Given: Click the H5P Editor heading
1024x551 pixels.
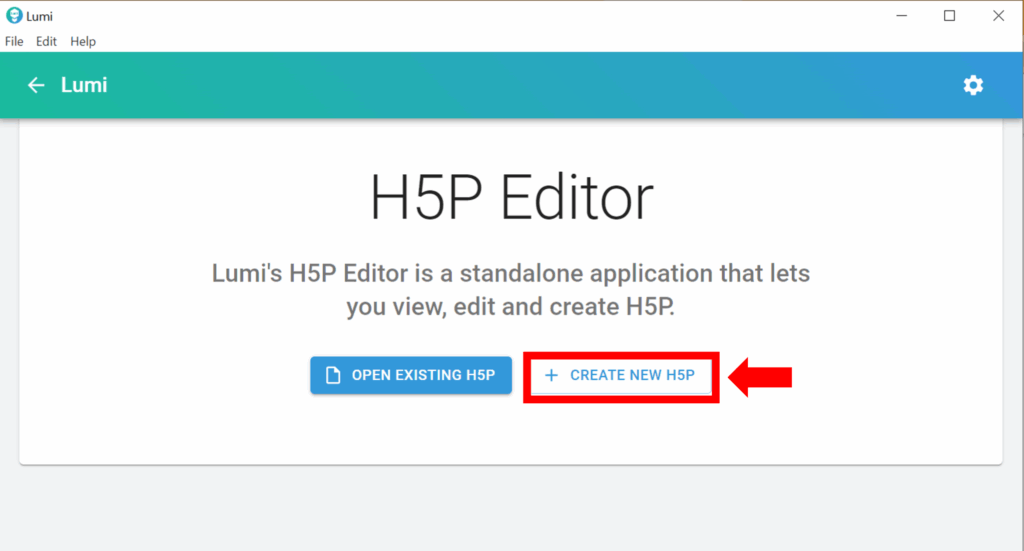Looking at the screenshot, I should pyautogui.click(x=511, y=198).
